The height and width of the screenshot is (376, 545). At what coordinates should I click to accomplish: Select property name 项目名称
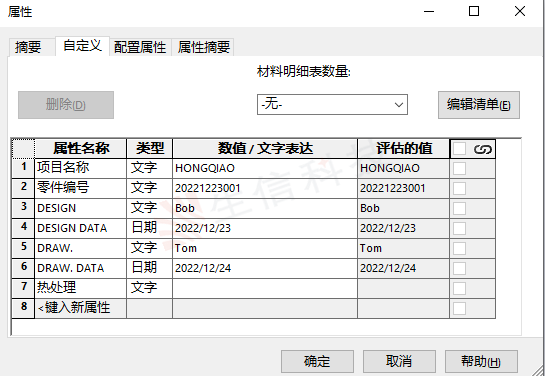80,169
